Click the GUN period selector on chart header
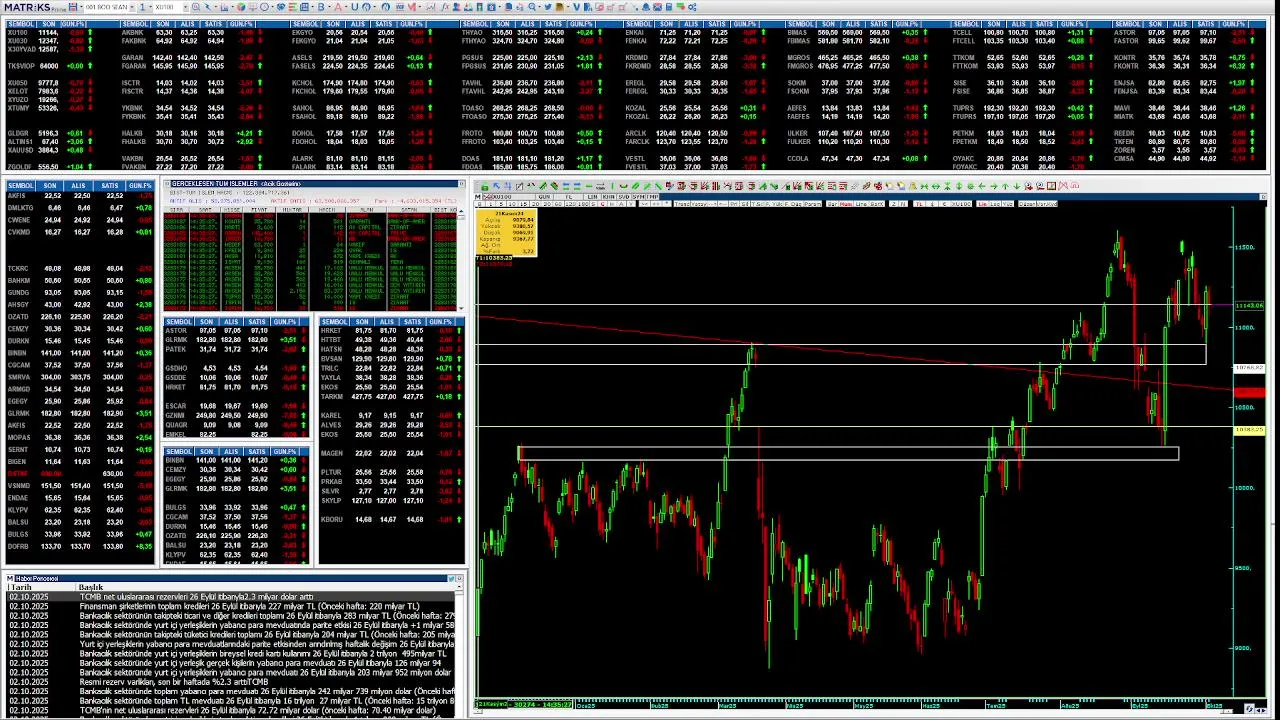This screenshot has height=720, width=1280. coord(544,197)
